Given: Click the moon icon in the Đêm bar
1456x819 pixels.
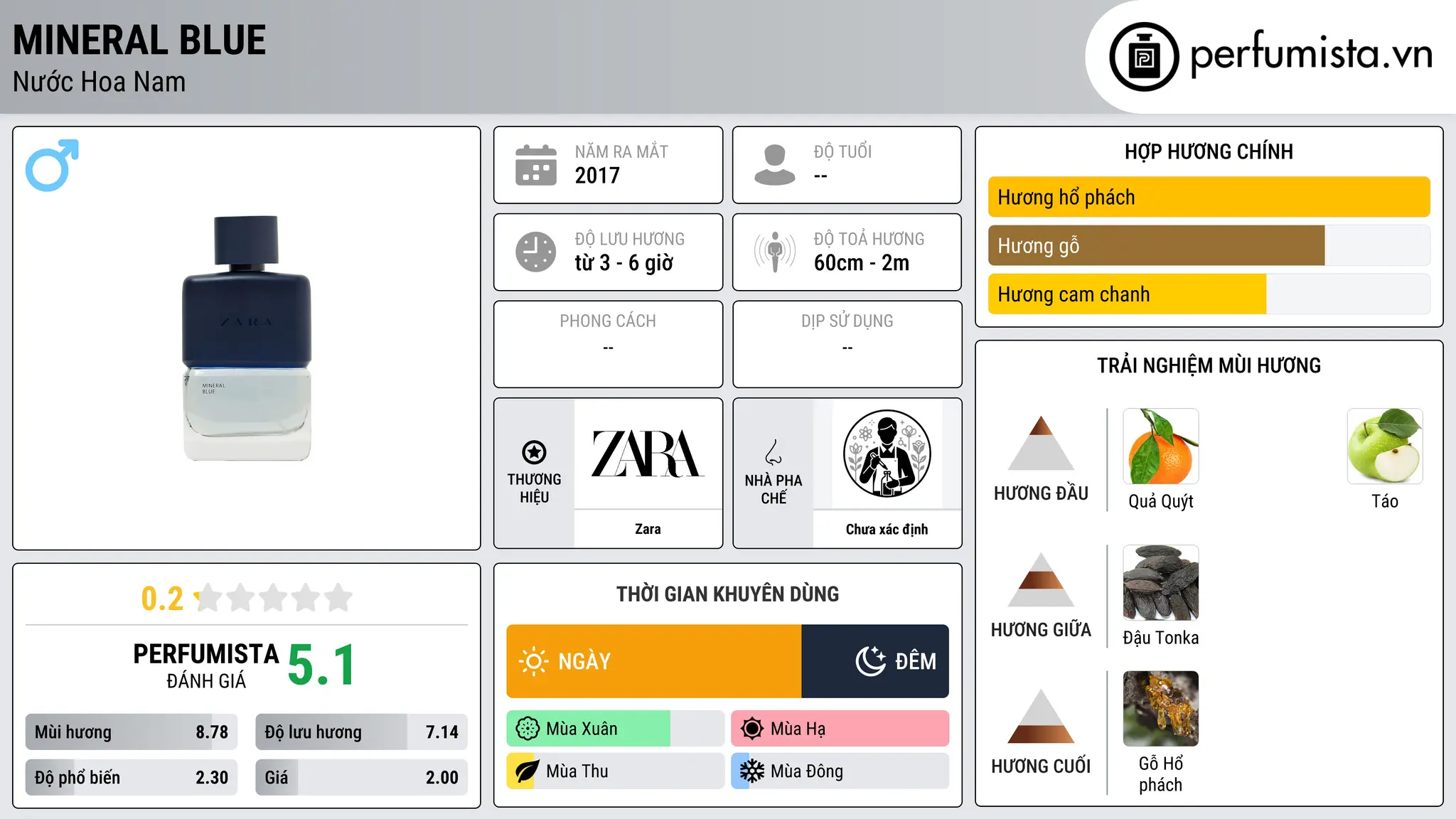Looking at the screenshot, I should tap(871, 661).
